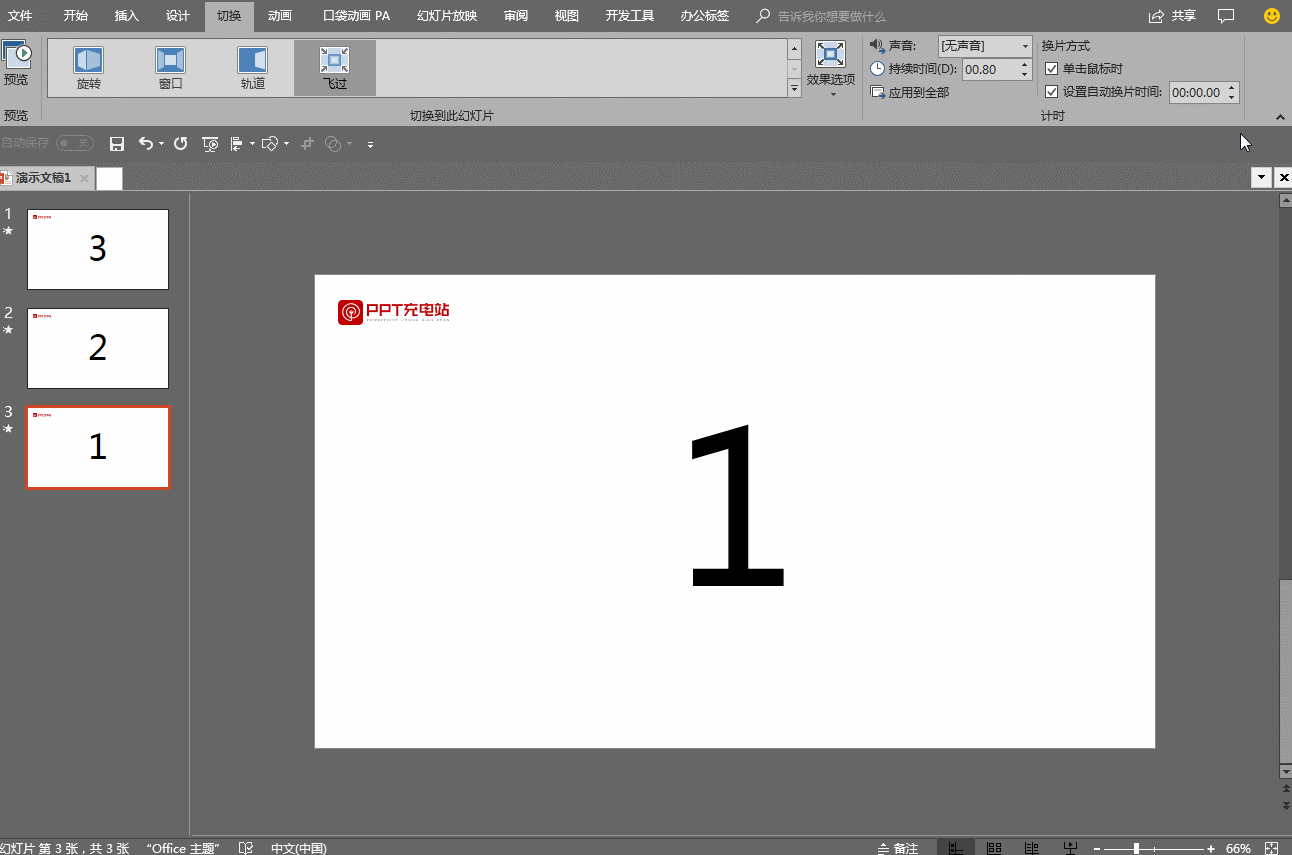This screenshot has height=855, width=1292.
Task: Click the merge shapes icon
Action: [x=335, y=144]
